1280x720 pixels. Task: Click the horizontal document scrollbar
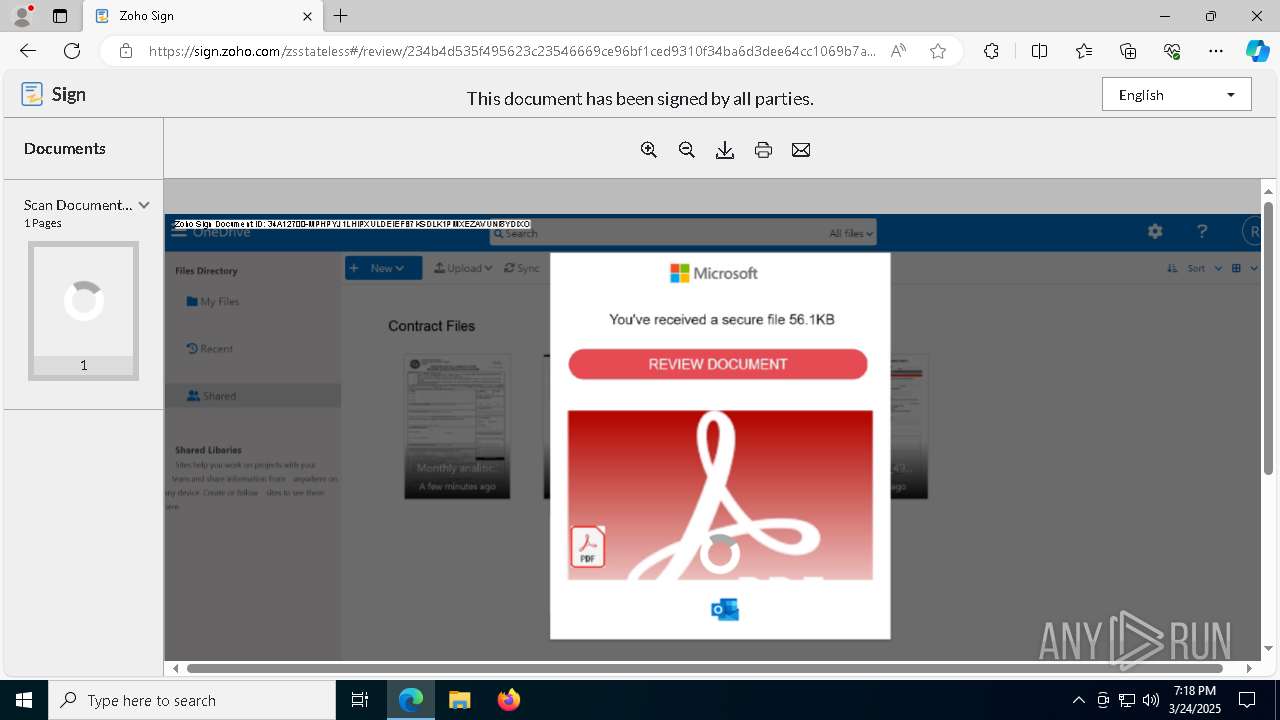point(705,668)
